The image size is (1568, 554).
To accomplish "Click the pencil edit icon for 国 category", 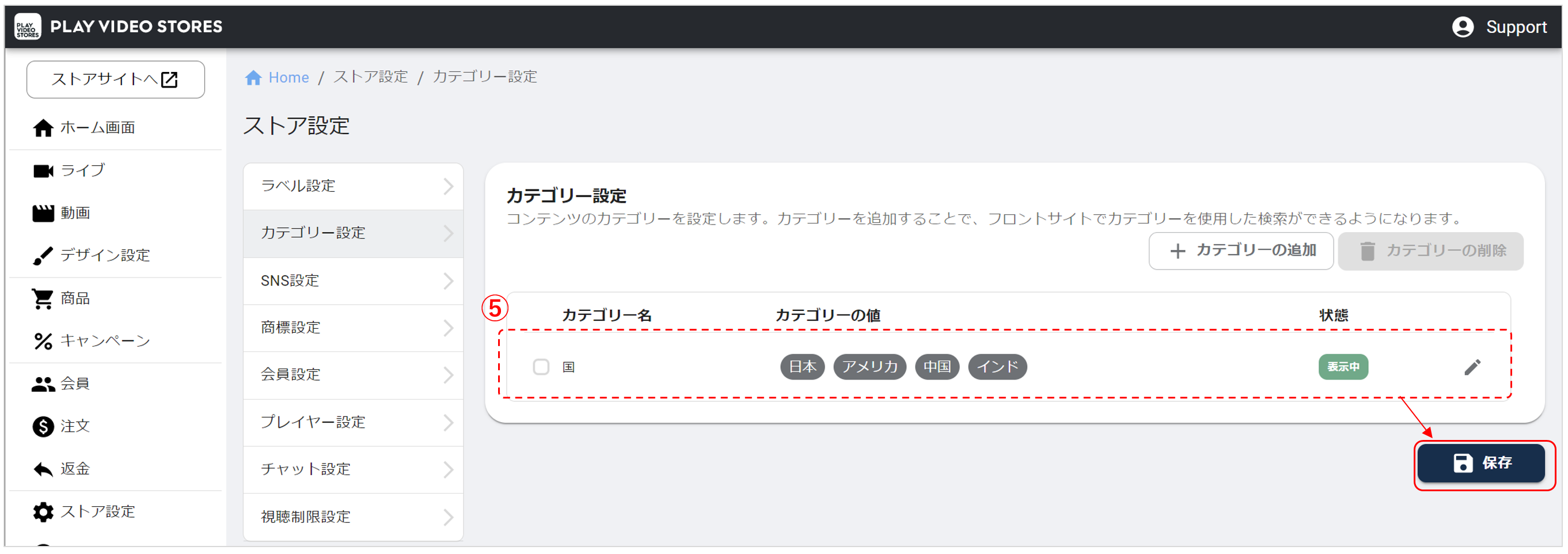I will 1471,367.
